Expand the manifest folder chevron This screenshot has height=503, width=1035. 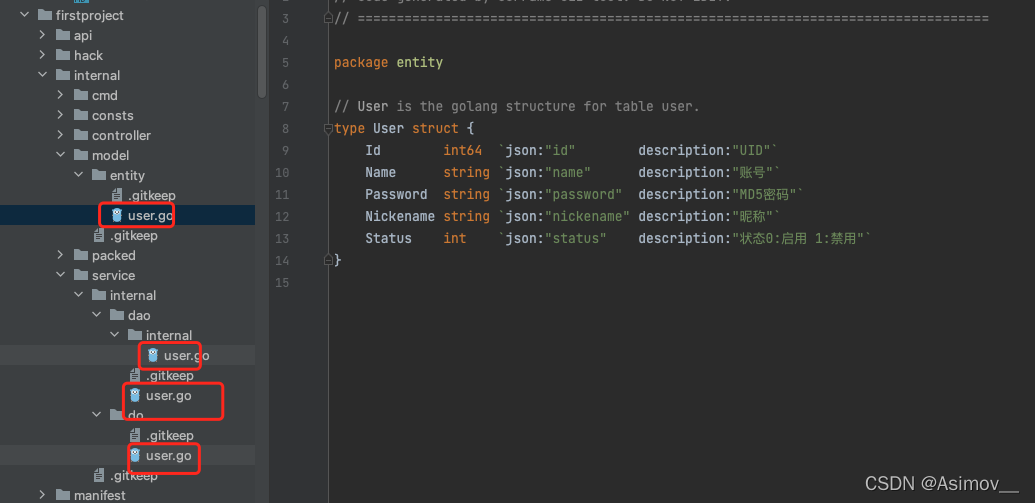pyautogui.click(x=43, y=494)
